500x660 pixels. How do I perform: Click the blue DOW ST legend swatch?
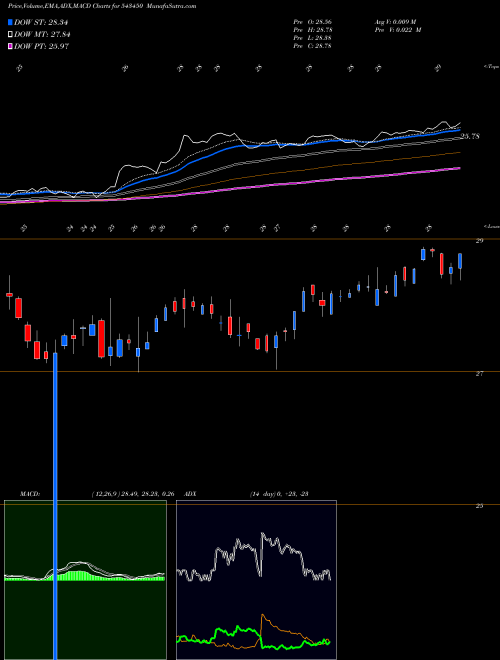(x=11, y=22)
